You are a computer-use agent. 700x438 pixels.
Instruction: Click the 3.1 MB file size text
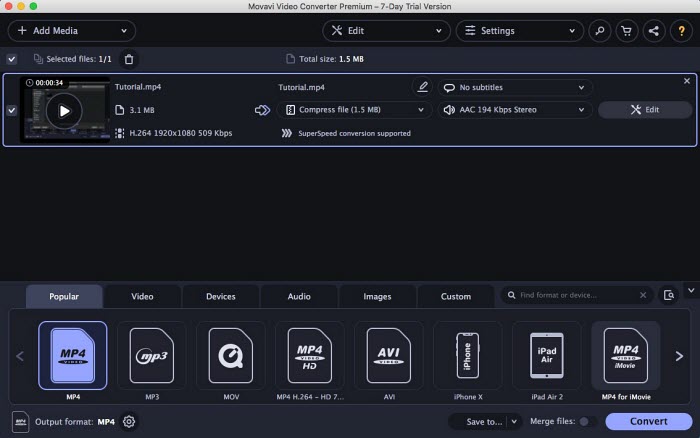[x=142, y=110]
